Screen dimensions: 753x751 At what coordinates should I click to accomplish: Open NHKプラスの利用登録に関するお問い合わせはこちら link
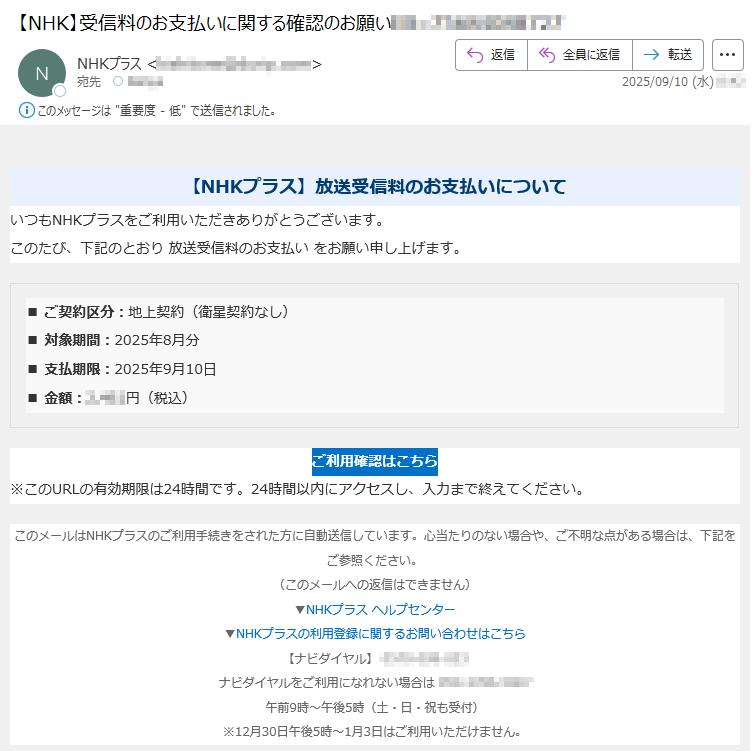click(380, 633)
